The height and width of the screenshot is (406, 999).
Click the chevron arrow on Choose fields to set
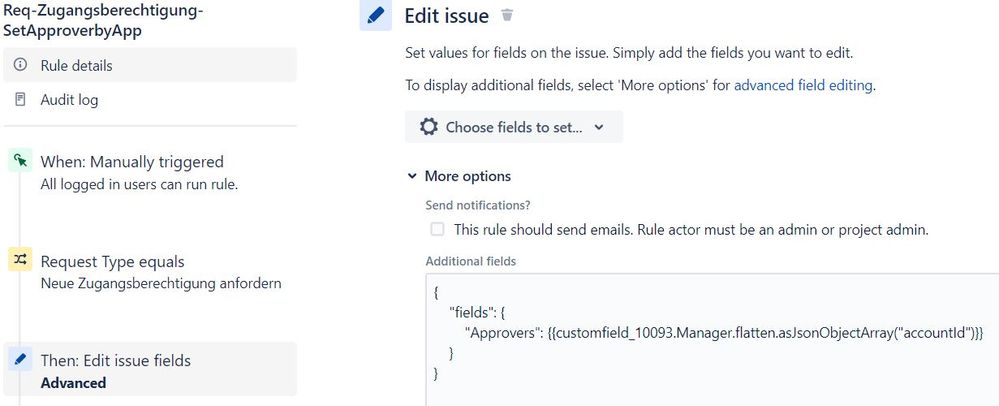(598, 127)
